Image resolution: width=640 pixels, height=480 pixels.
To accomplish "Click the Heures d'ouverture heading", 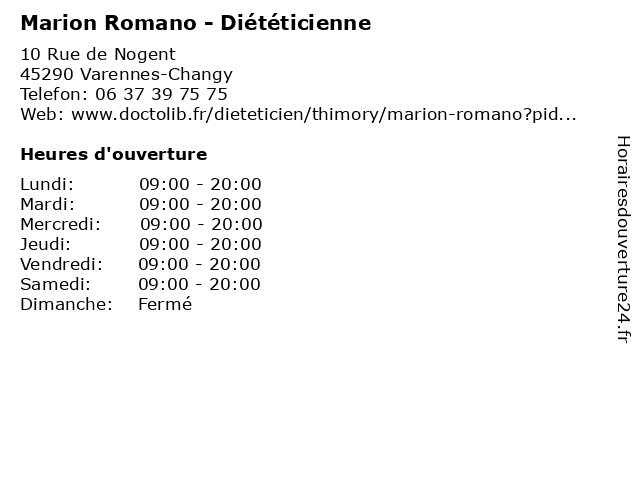I will 114,154.
